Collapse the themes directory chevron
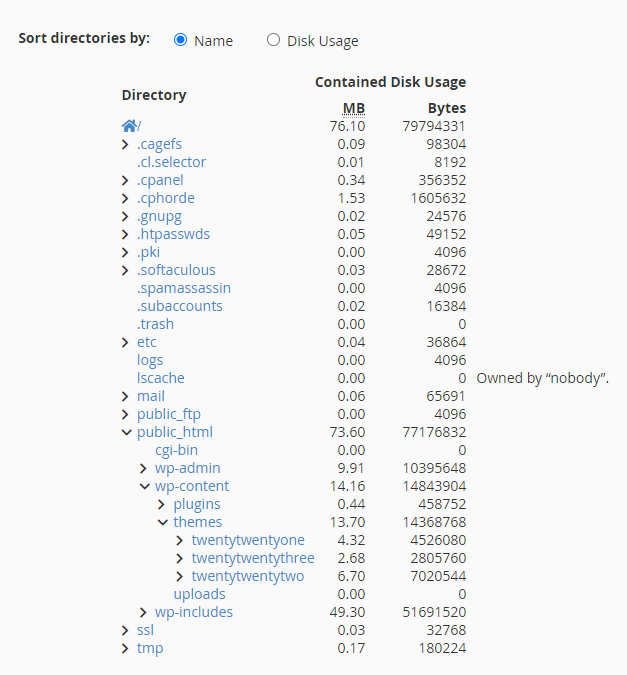 (x=163, y=522)
